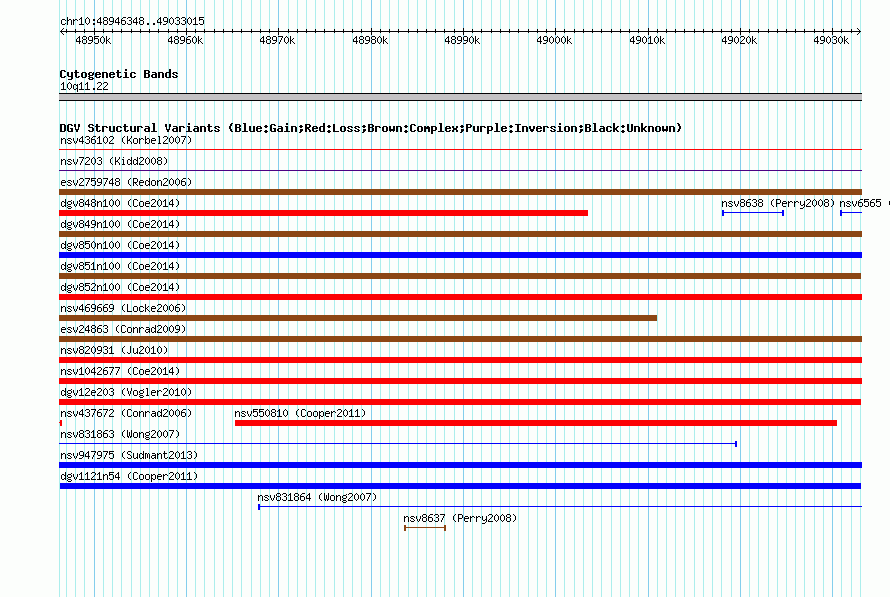Click the nsv469669 (Locke2006) label

[123, 308]
